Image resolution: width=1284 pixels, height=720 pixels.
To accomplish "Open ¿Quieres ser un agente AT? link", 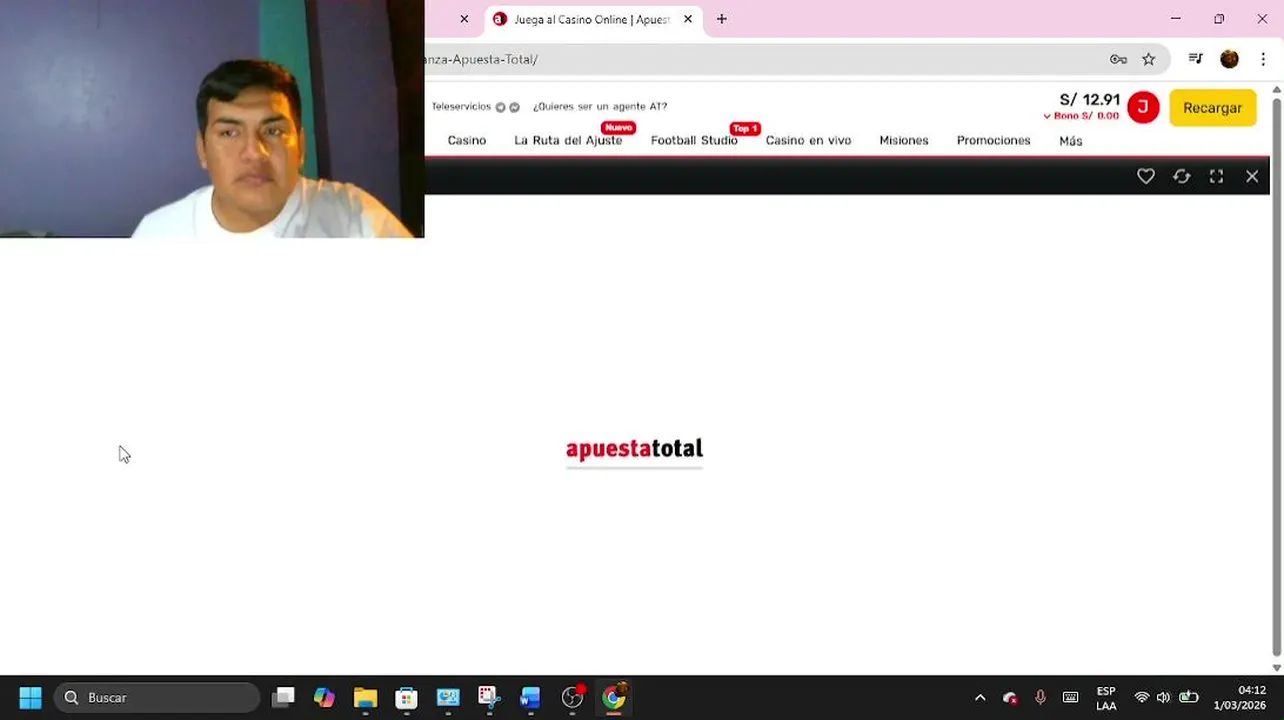I will coord(600,106).
